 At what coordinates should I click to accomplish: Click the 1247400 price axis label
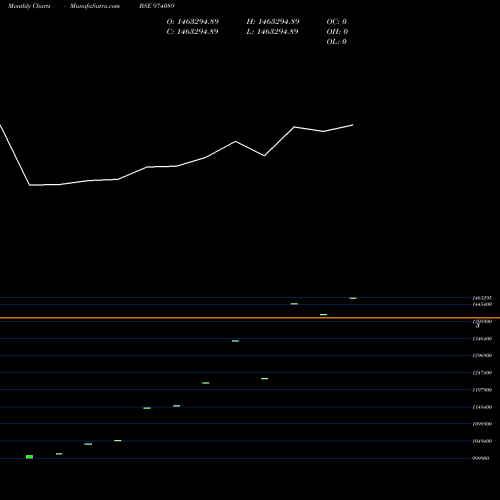(x=482, y=373)
